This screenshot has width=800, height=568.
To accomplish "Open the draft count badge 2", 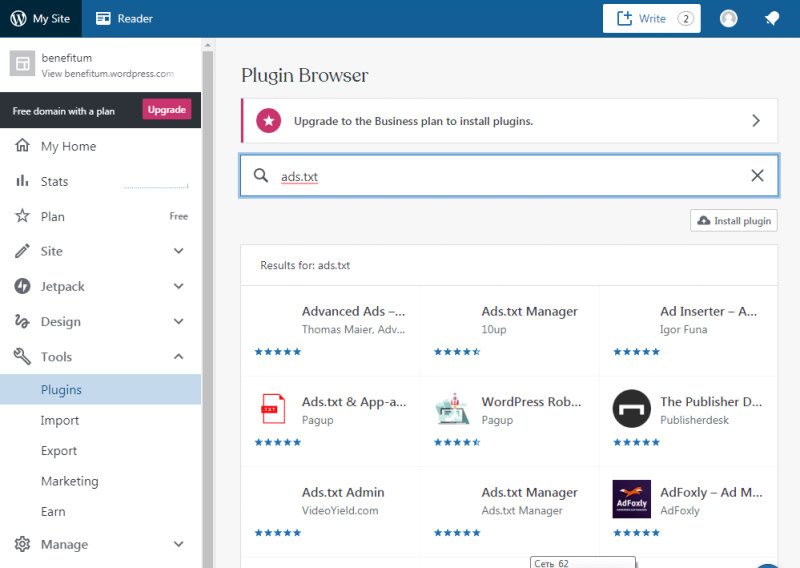I will [x=685, y=19].
